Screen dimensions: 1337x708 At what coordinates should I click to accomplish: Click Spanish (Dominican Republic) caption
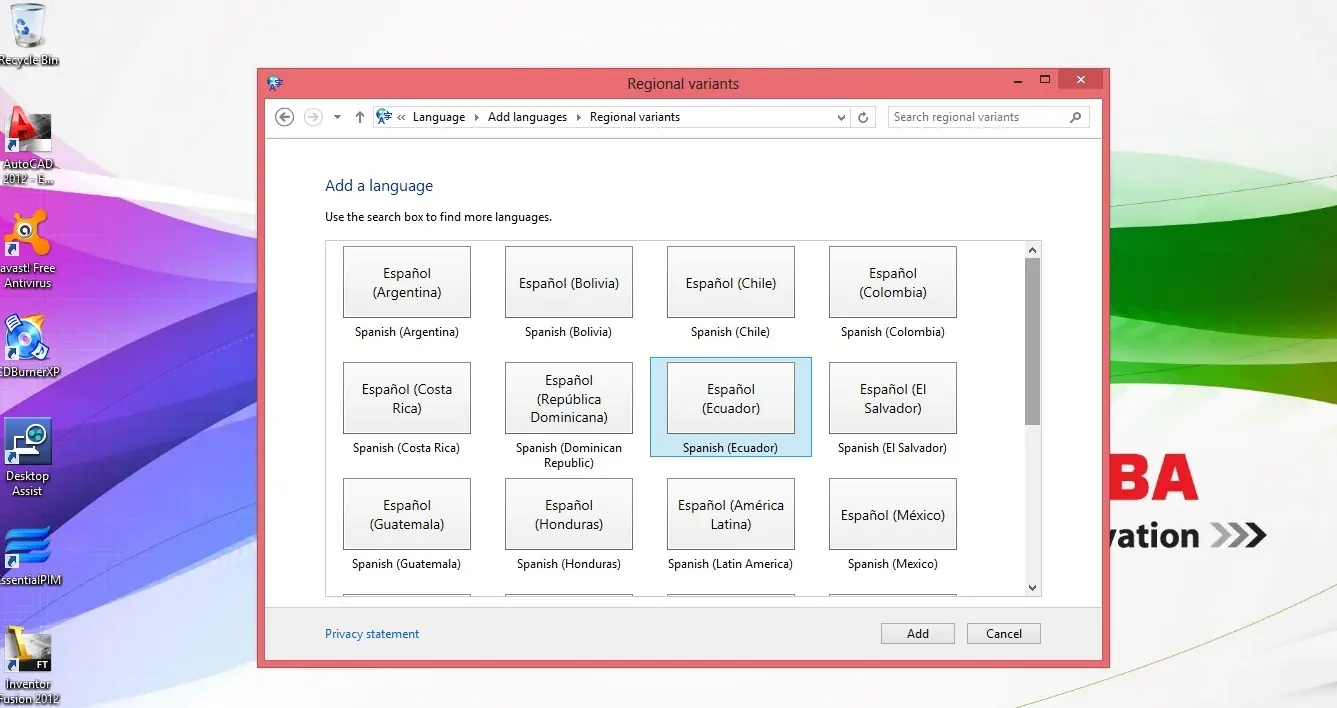point(569,455)
